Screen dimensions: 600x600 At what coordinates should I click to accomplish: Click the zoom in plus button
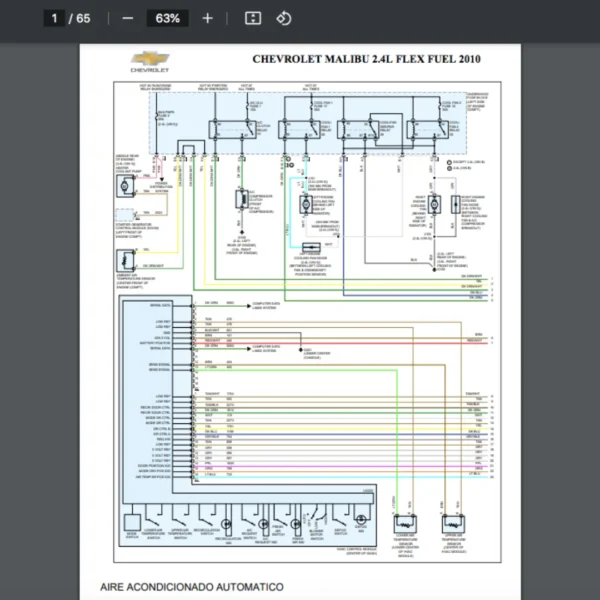[207, 18]
